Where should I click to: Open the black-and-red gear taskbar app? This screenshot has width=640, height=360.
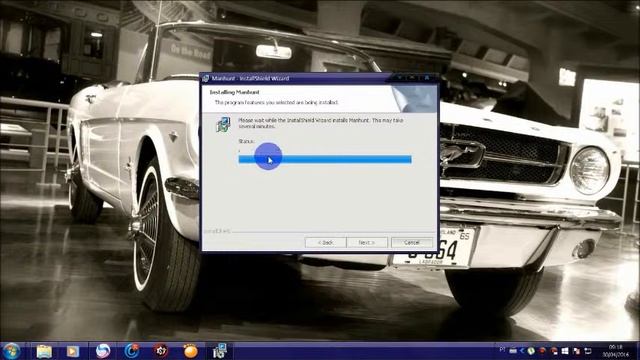pos(161,350)
